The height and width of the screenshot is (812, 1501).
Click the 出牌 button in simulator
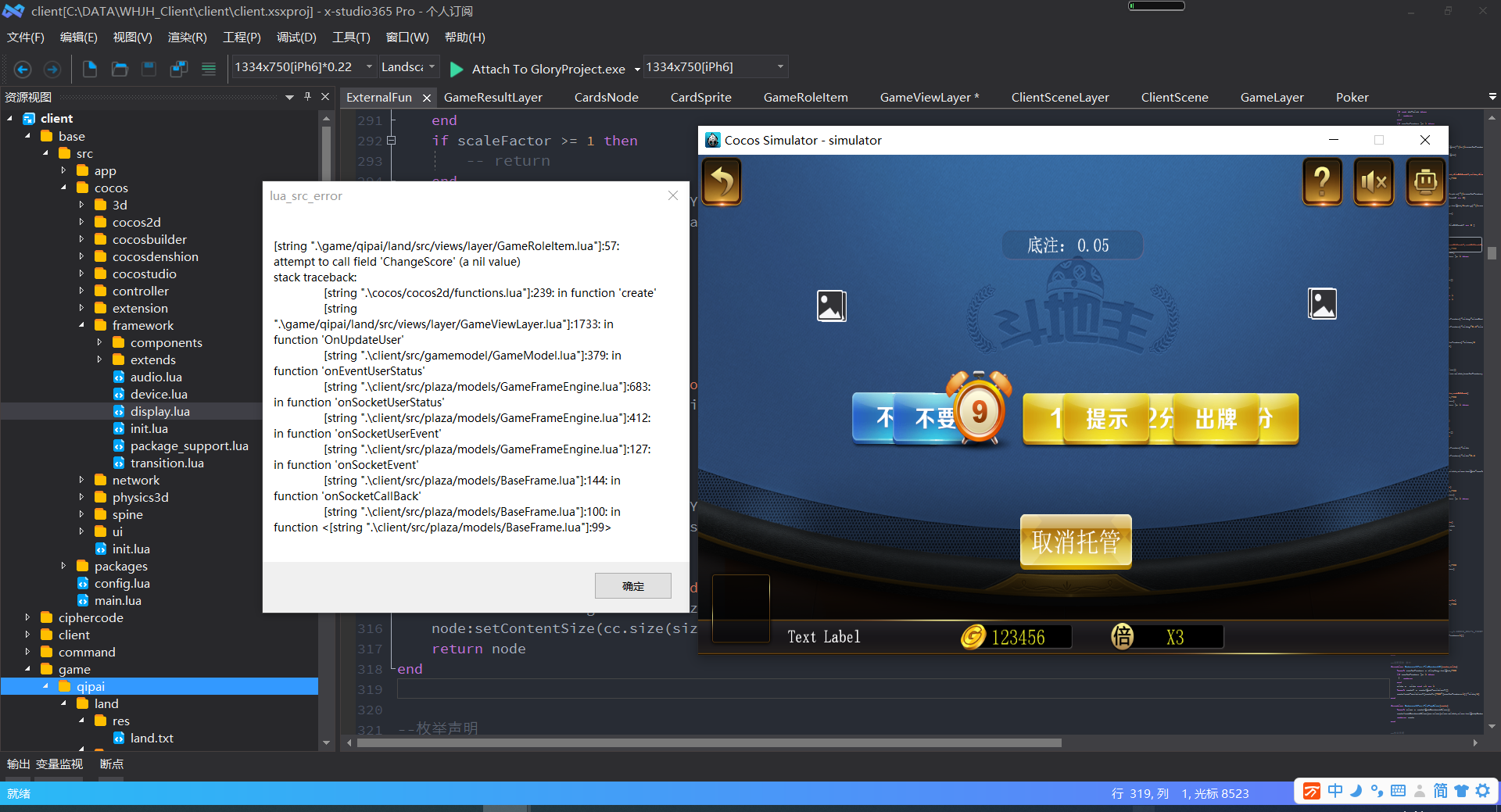click(x=1216, y=419)
